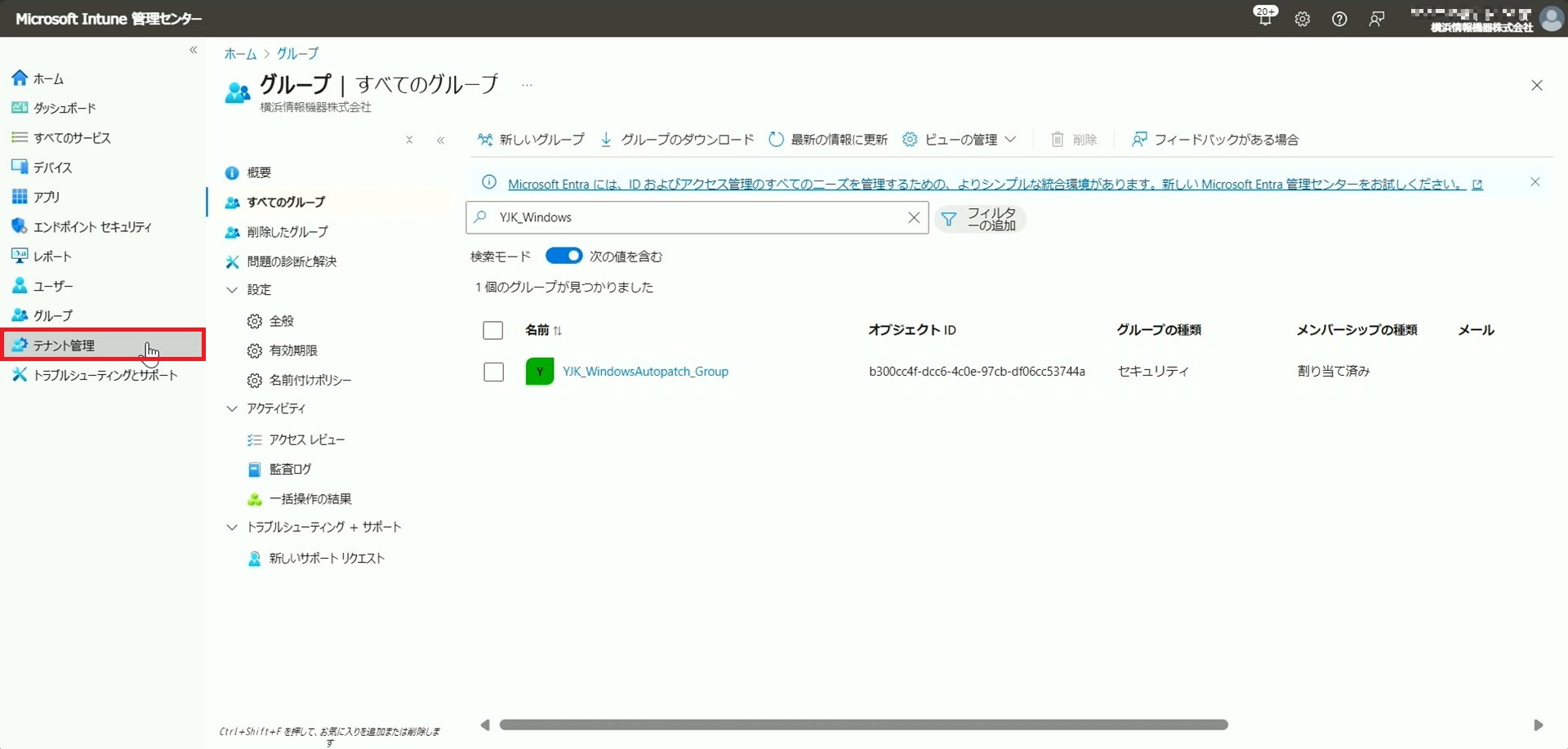The width and height of the screenshot is (1568, 749).
Task: Open the help question mark icon
Action: [x=1339, y=19]
